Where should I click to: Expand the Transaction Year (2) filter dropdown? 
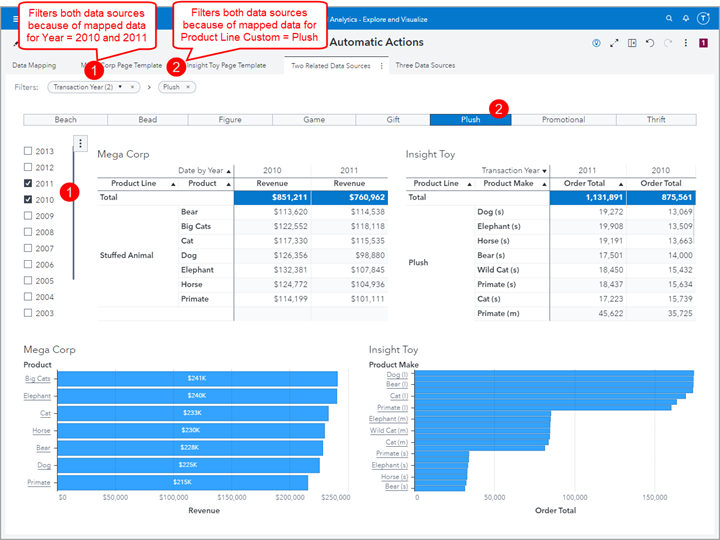click(120, 87)
